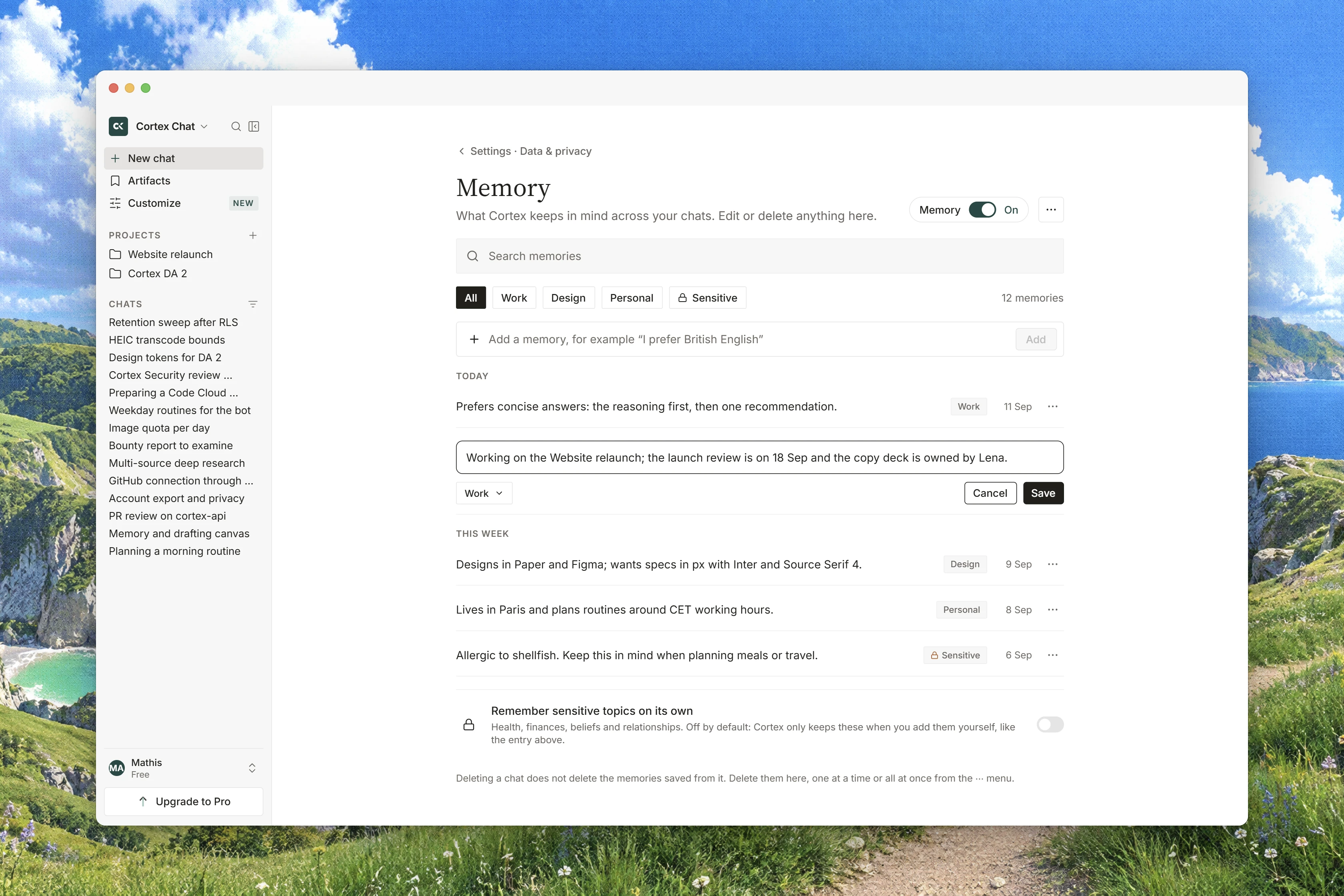Cancel editing the memory

[x=990, y=493]
